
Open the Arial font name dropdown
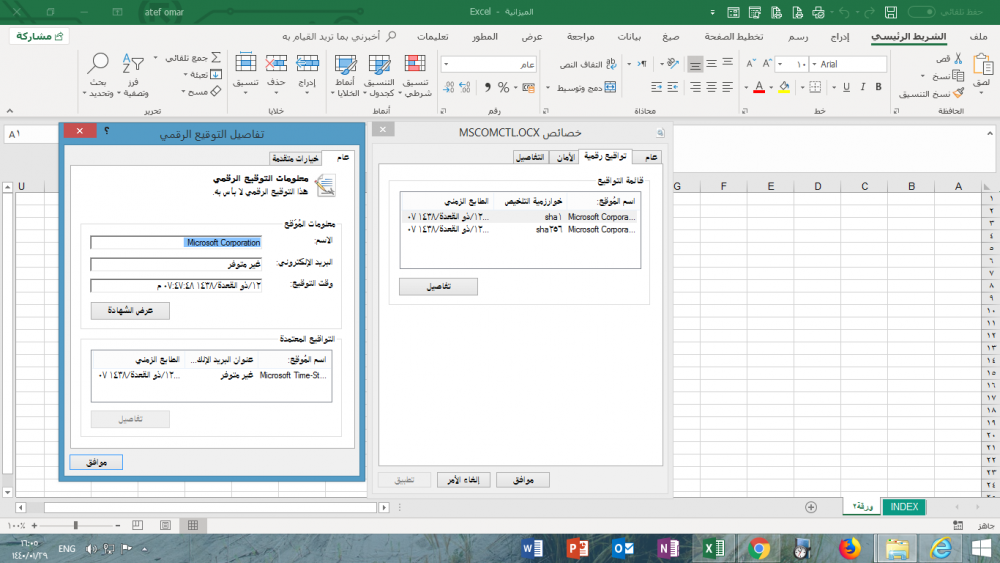click(x=814, y=64)
